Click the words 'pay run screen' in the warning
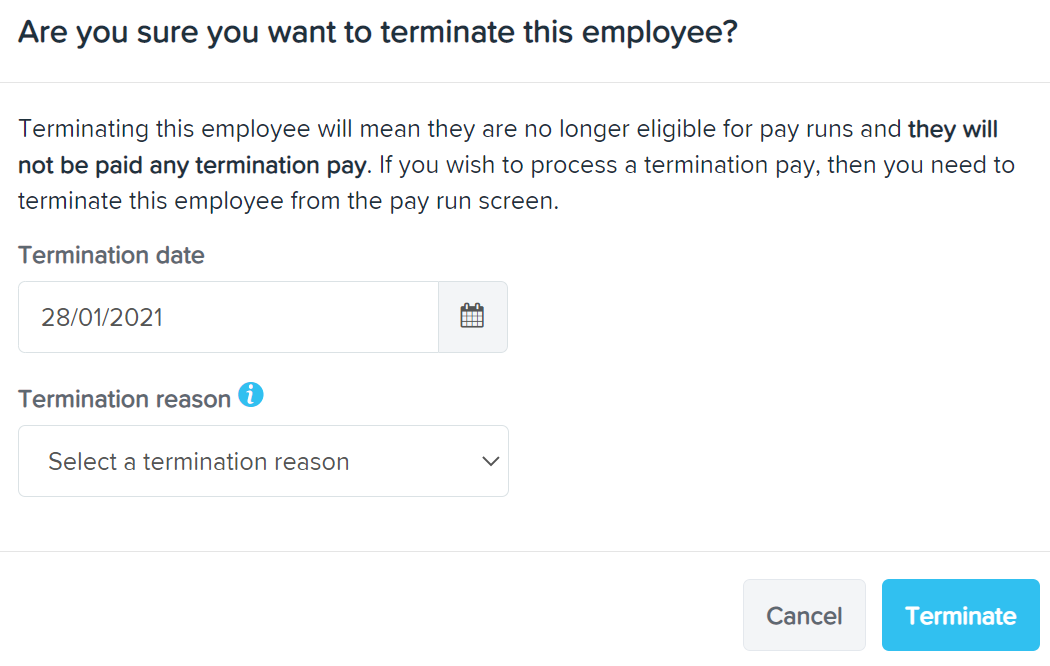 click(x=473, y=201)
